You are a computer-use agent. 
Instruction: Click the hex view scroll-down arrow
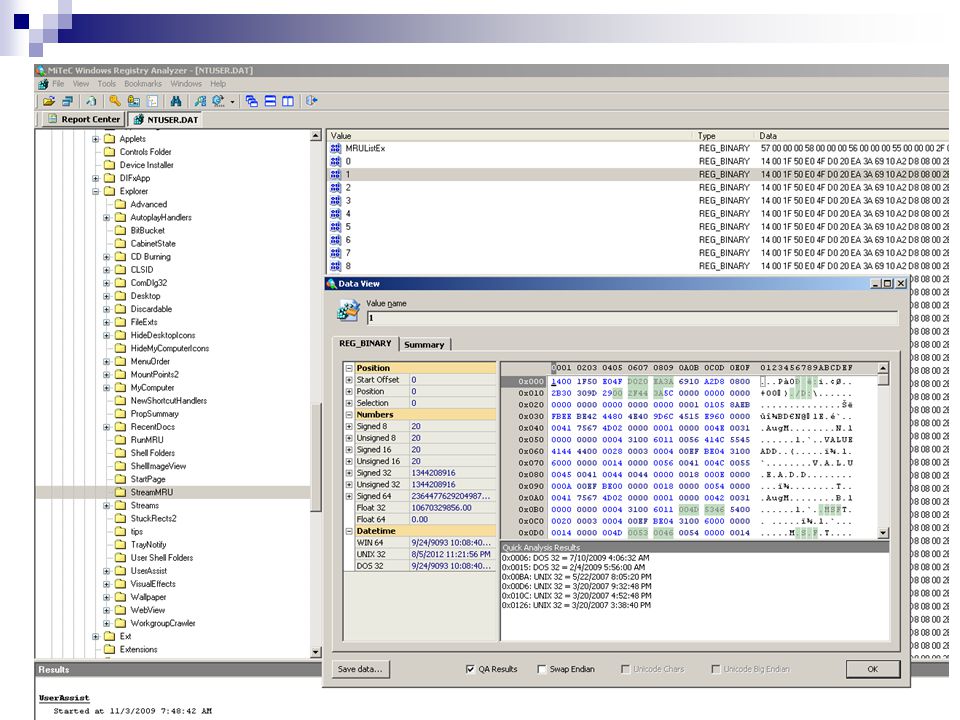point(883,533)
